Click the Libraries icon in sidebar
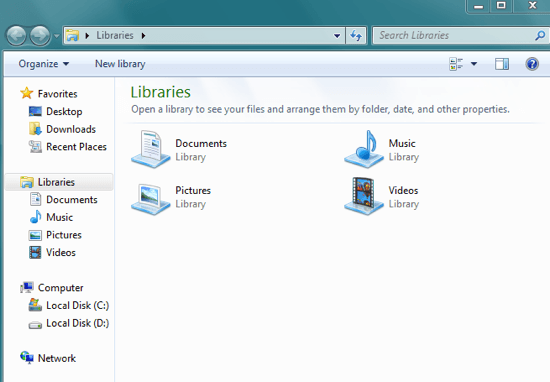 pyautogui.click(x=27, y=182)
